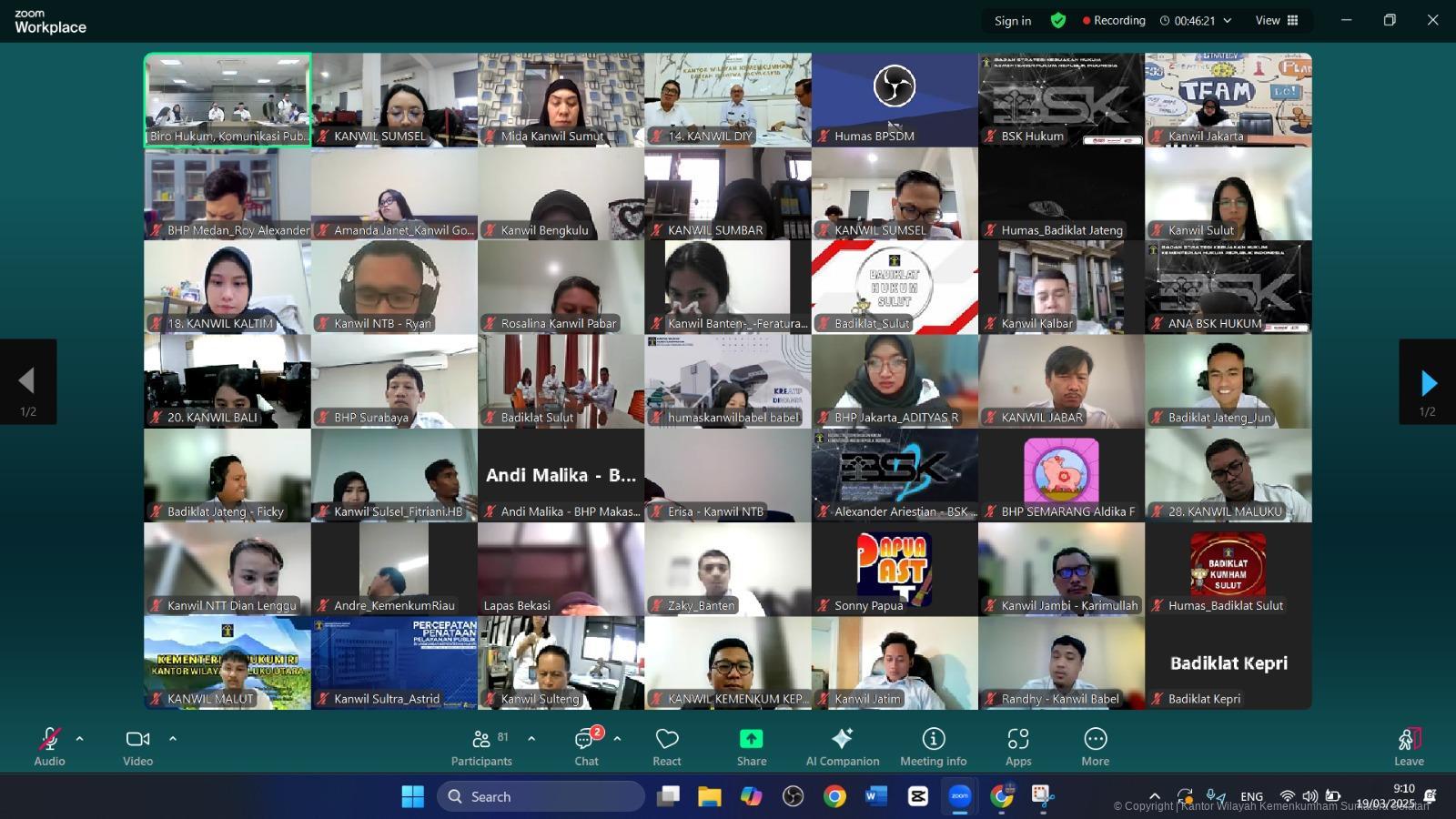Open the AI Companion sparkle icon
The width and height of the screenshot is (1456, 819).
[x=842, y=739]
